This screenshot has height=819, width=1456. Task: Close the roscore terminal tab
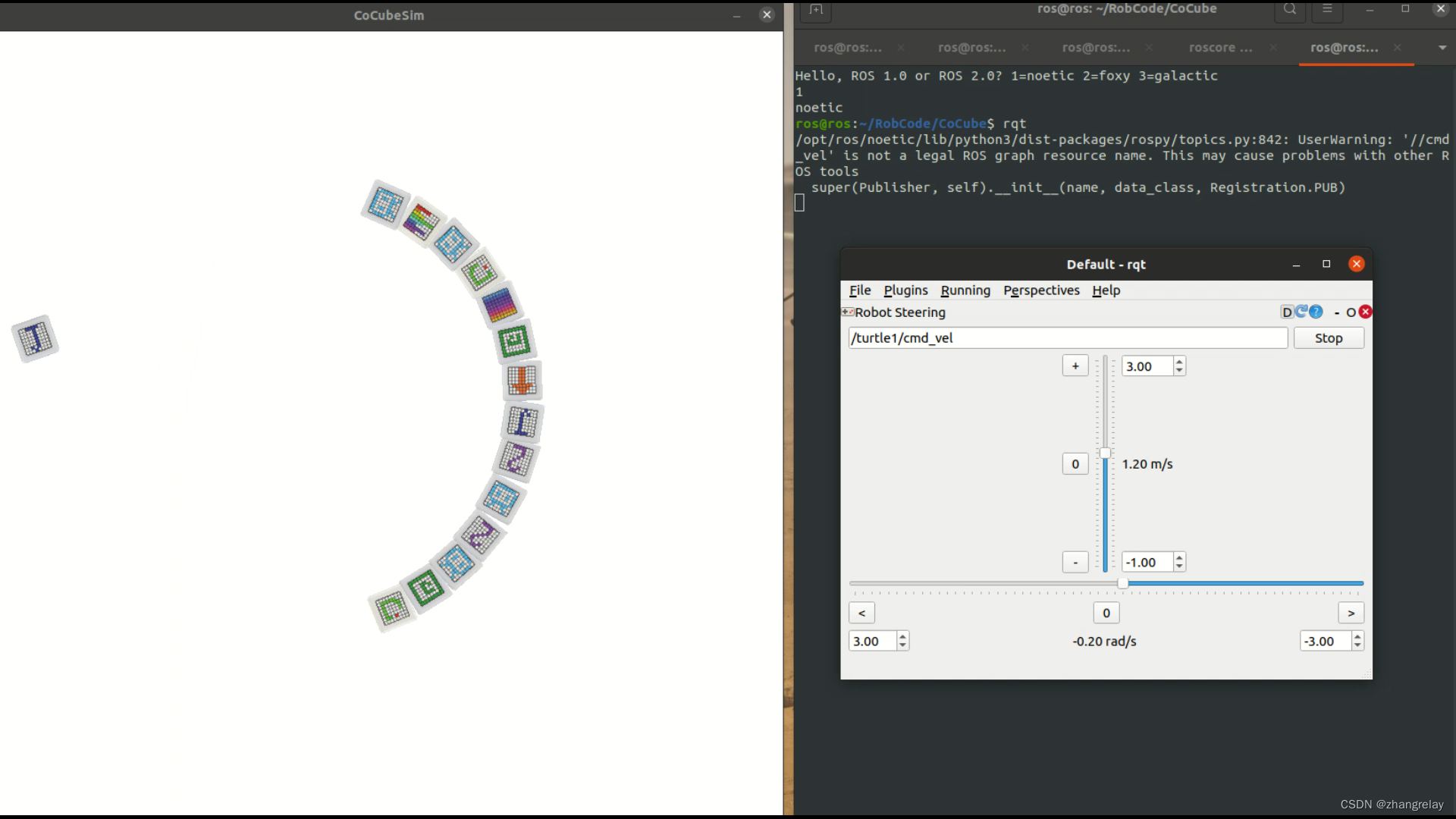[1273, 48]
